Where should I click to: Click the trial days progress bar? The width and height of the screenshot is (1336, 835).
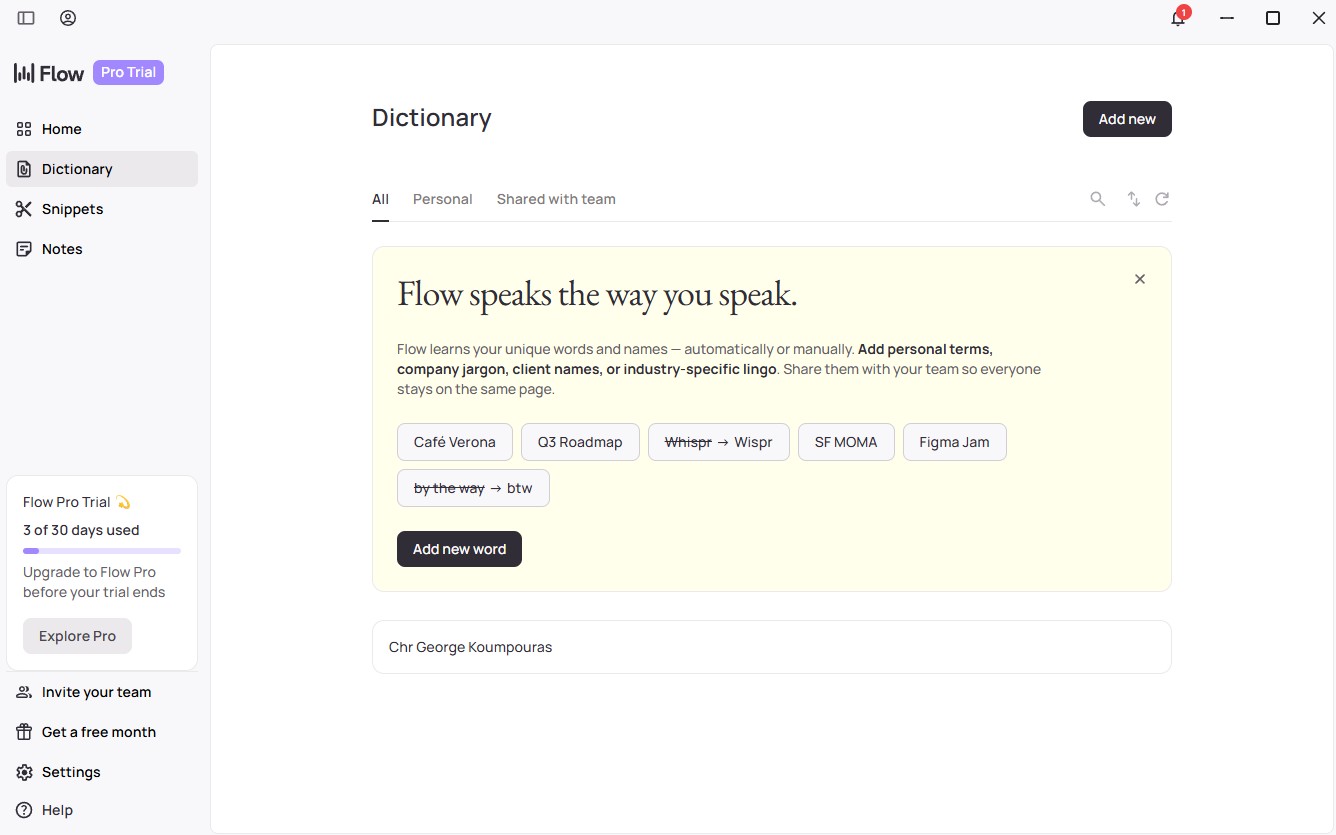pos(102,551)
